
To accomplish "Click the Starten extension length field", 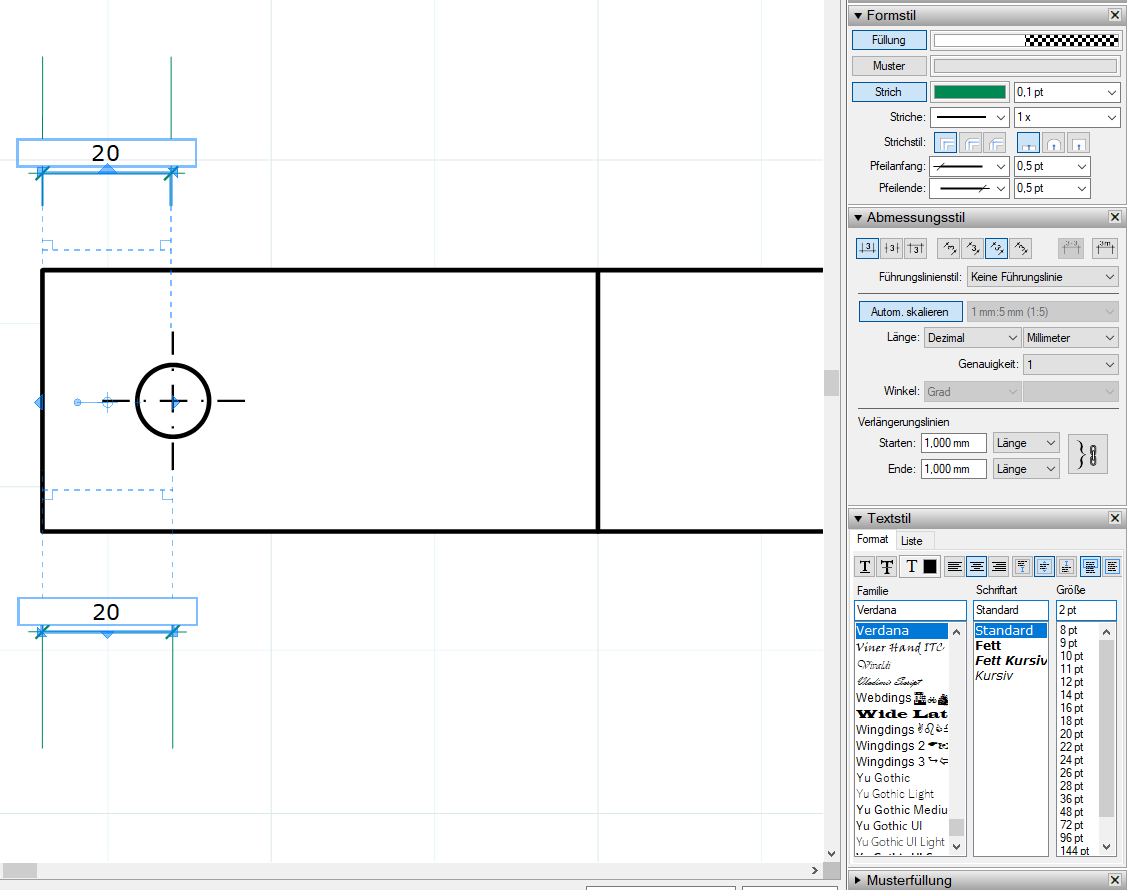I will 953,443.
